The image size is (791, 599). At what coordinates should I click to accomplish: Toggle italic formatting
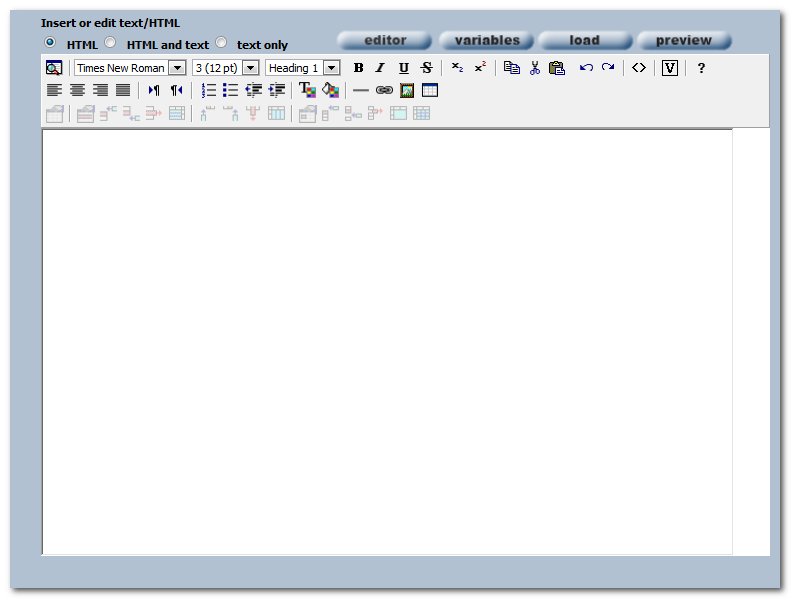coord(380,68)
